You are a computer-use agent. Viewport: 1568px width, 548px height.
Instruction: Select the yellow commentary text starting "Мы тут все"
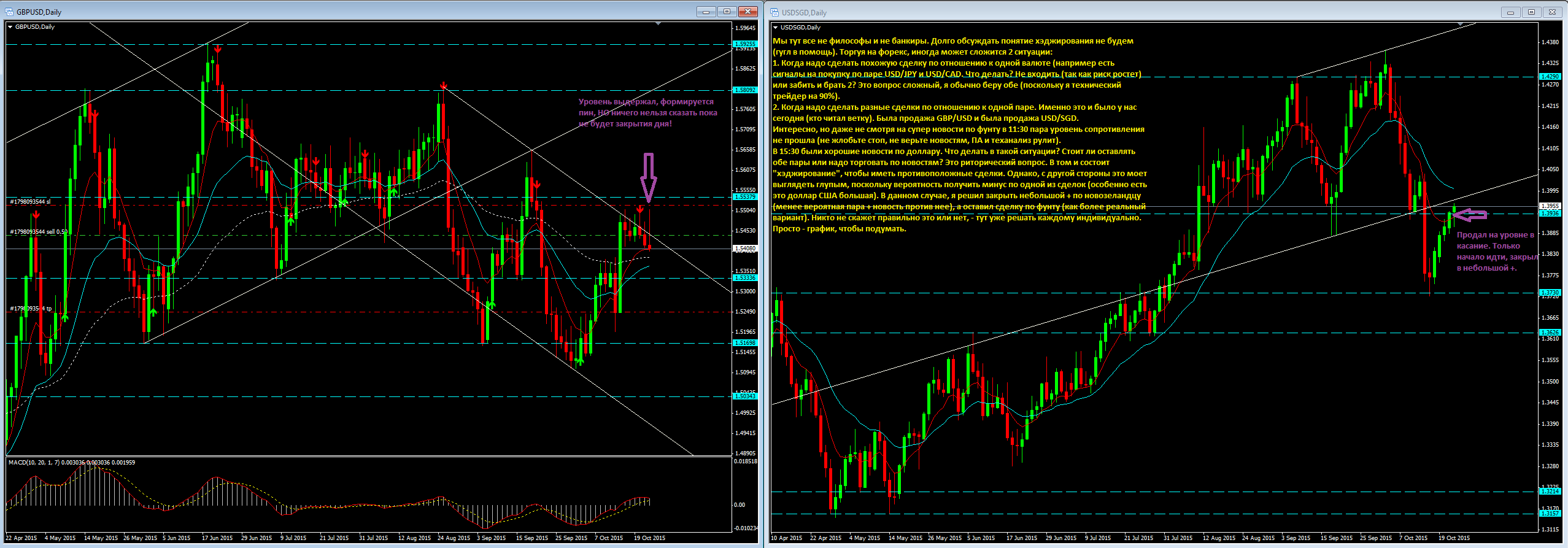pyautogui.click(x=960, y=135)
